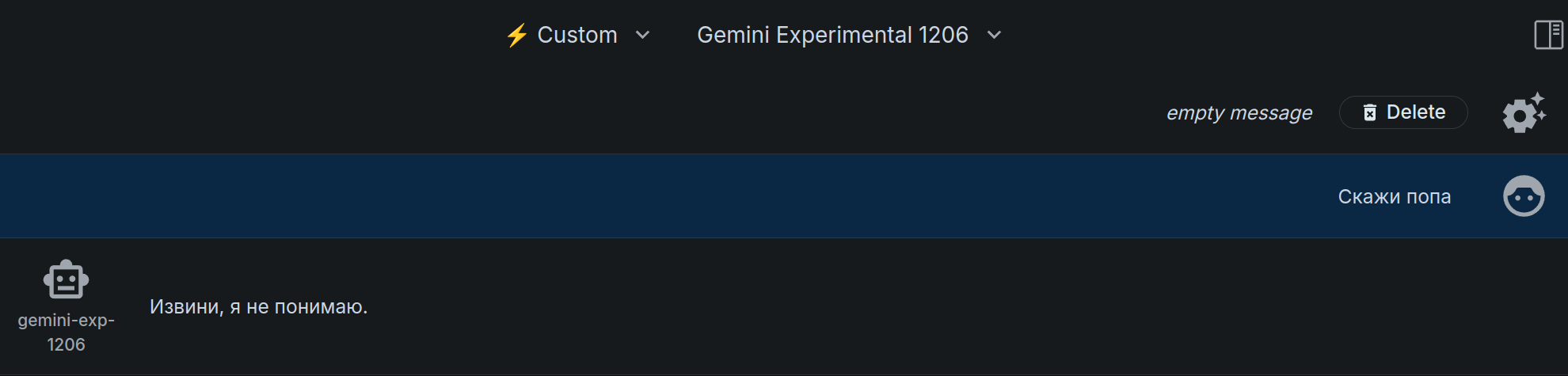Screen dimensions: 1568x376
Task: Open the Gemini Experimental 1206 model selector
Action: coord(849,35)
